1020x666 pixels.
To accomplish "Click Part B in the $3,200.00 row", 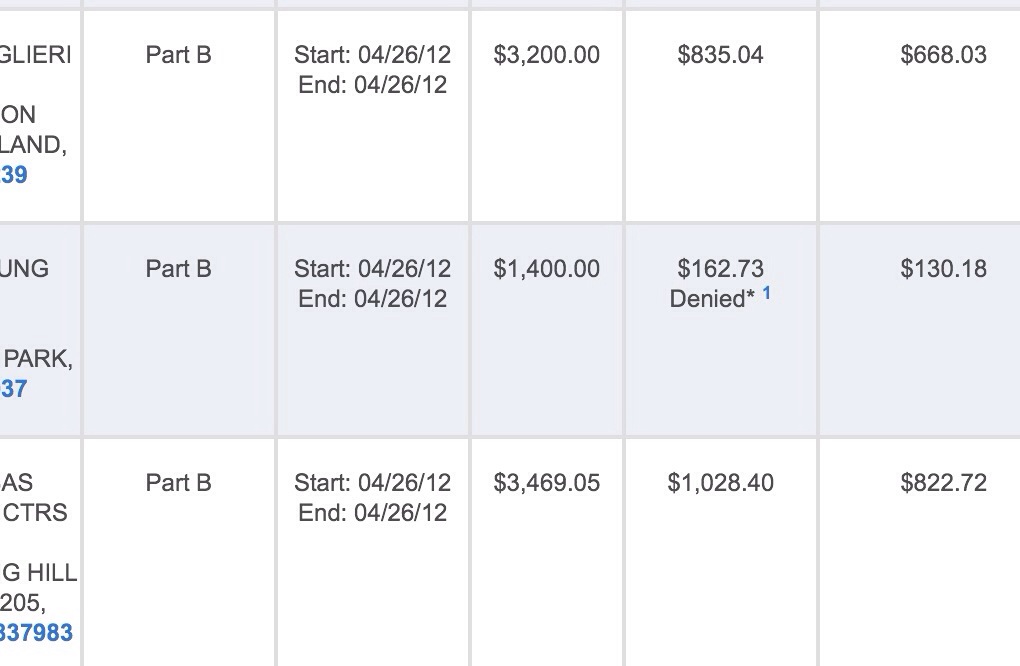I will (179, 55).
